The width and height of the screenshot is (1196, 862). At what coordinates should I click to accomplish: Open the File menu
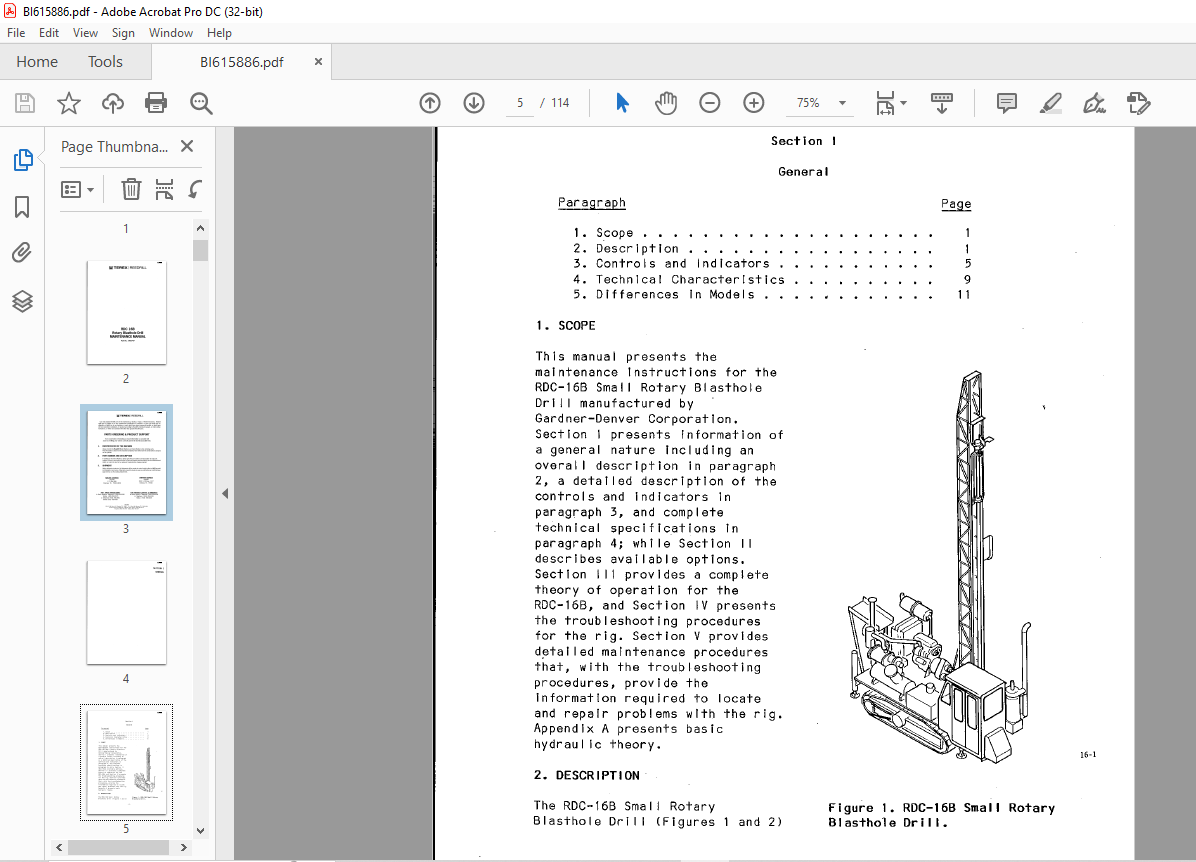click(x=16, y=33)
